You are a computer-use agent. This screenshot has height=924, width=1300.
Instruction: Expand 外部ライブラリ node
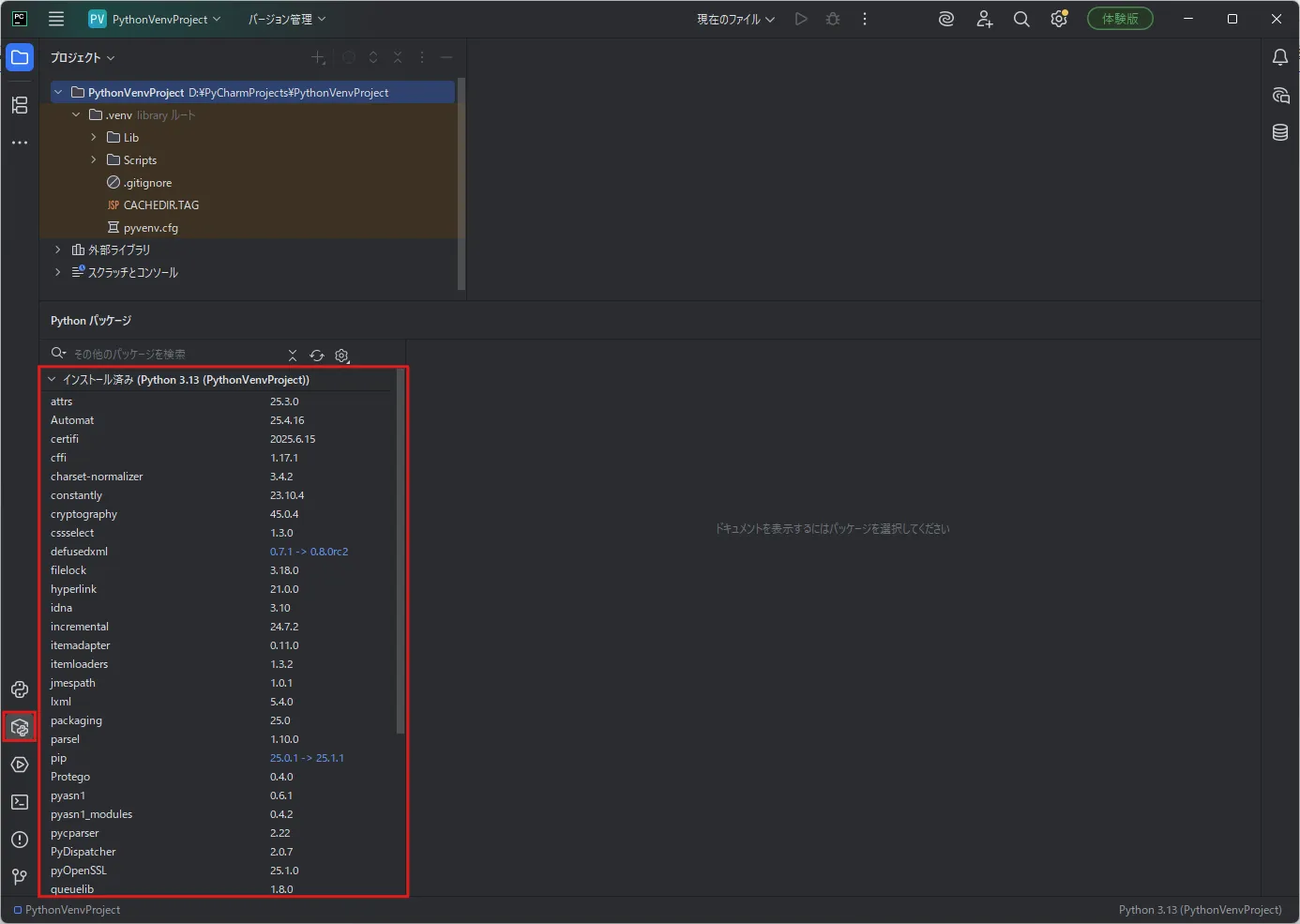pyautogui.click(x=58, y=250)
